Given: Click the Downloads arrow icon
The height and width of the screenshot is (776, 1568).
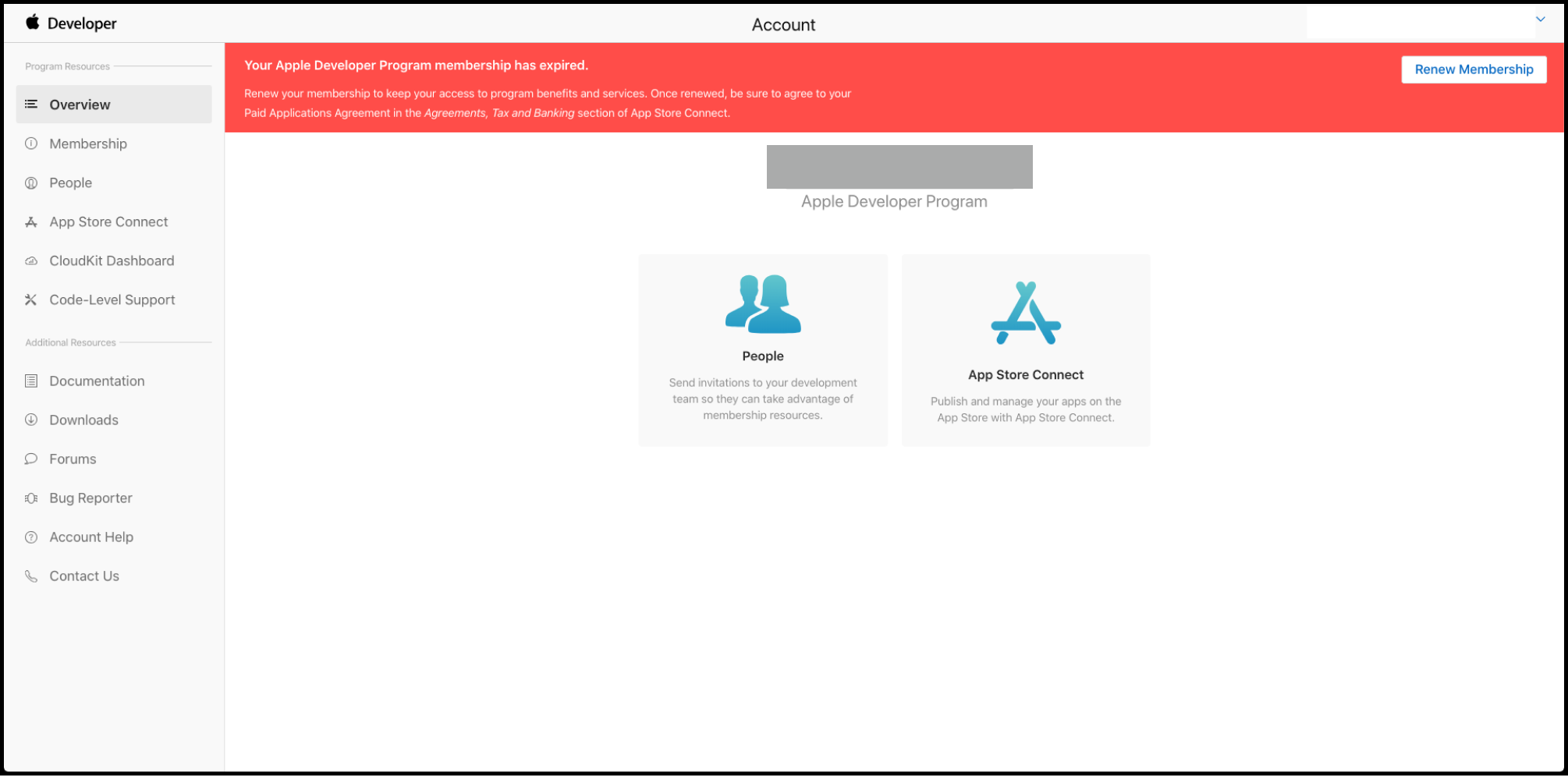Looking at the screenshot, I should point(31,420).
